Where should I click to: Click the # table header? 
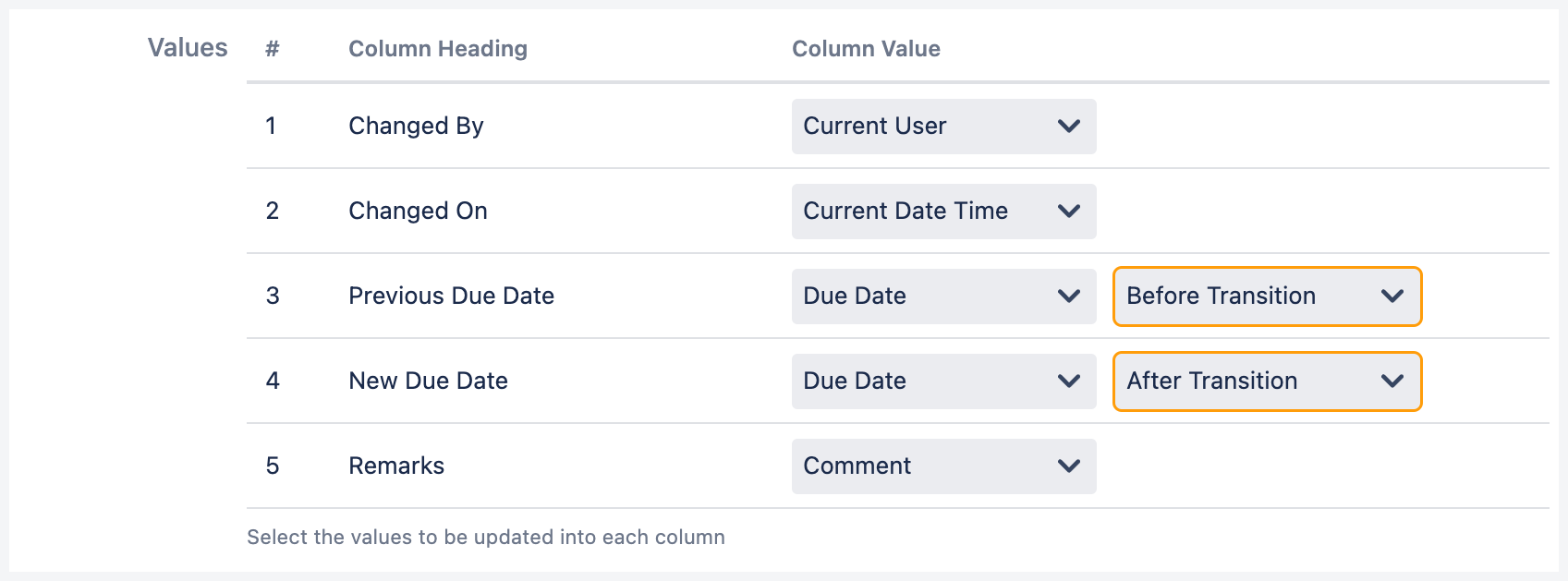coord(272,49)
